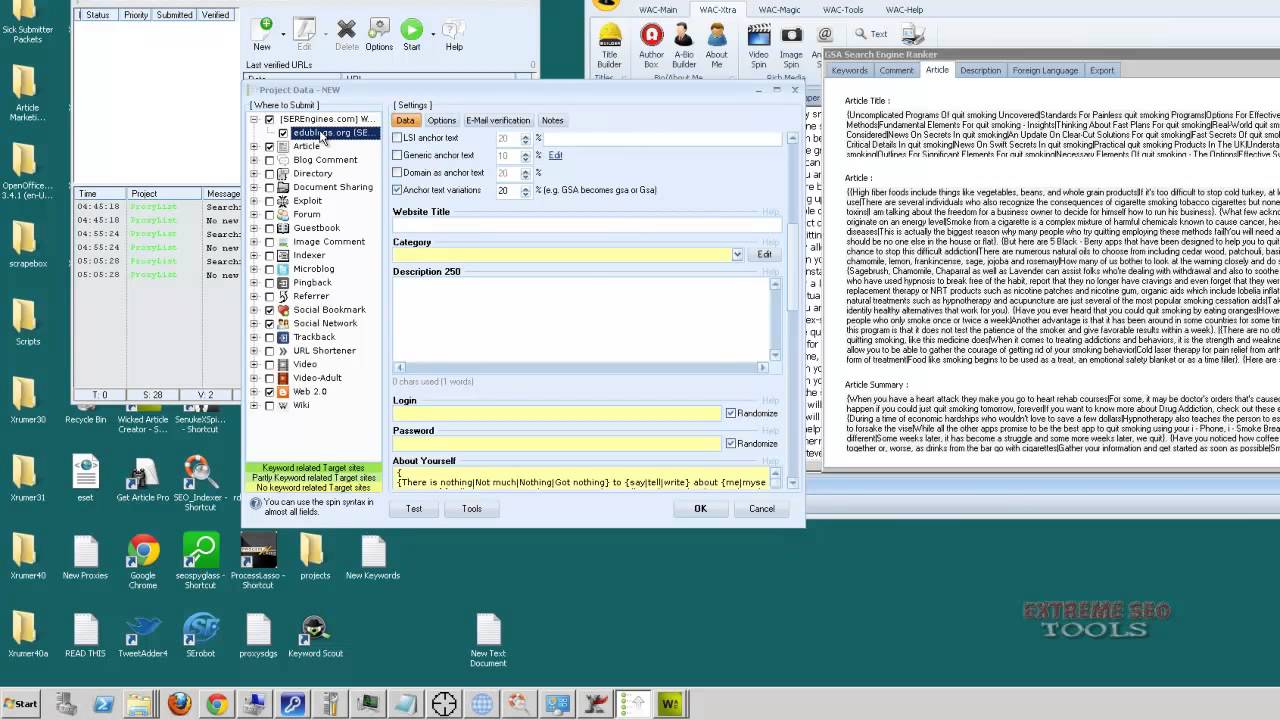Select Foreign Language tab in article panel

1045,70
